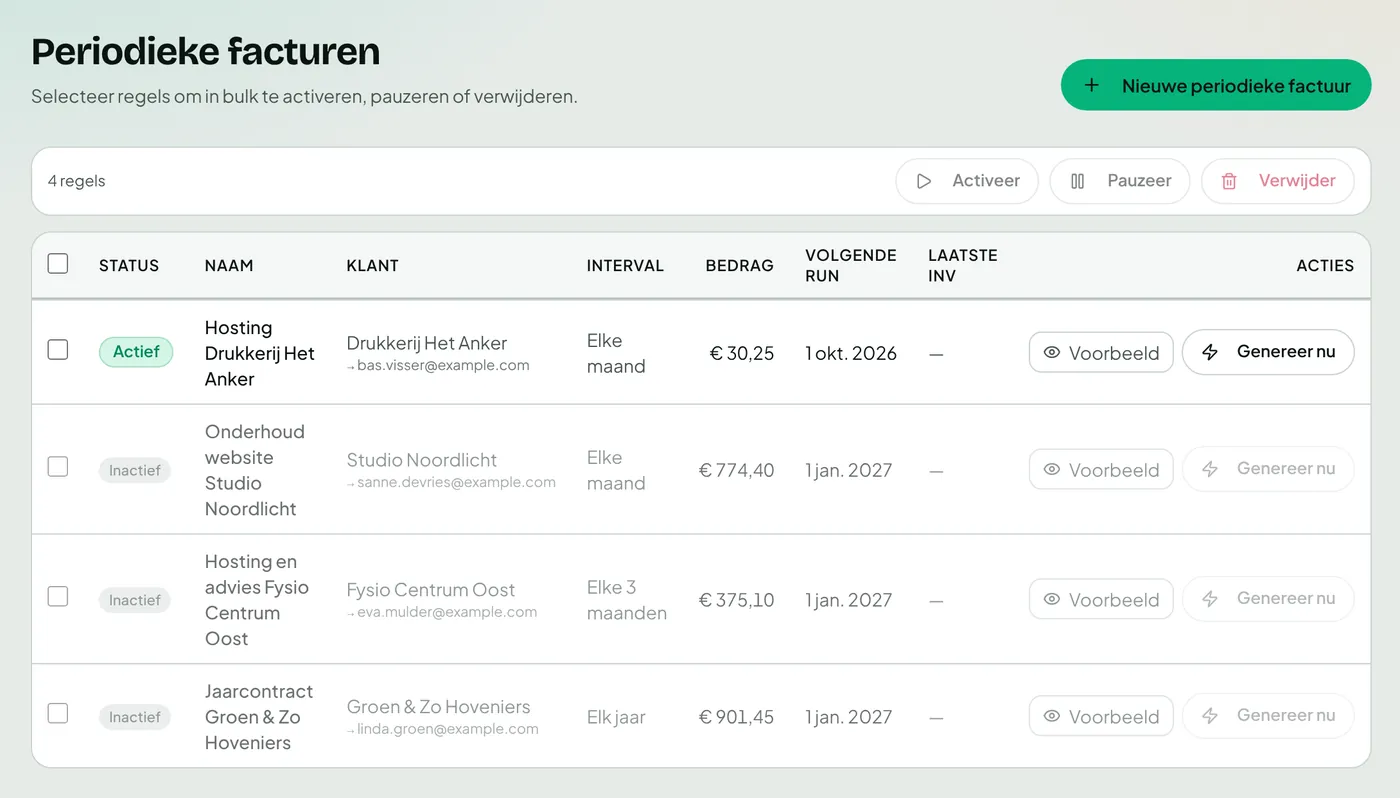Tick the checkbox for Onderhoud website Studio Noordlicht
Screen dimensions: 1400x798
[x=58, y=466]
